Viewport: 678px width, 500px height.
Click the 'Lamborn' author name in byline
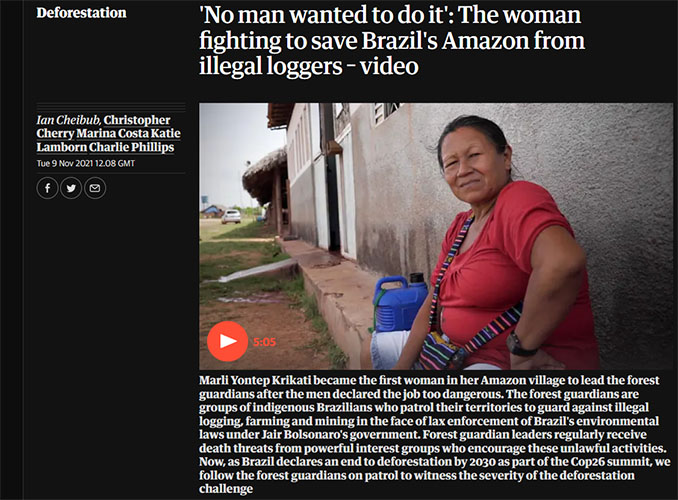point(61,147)
